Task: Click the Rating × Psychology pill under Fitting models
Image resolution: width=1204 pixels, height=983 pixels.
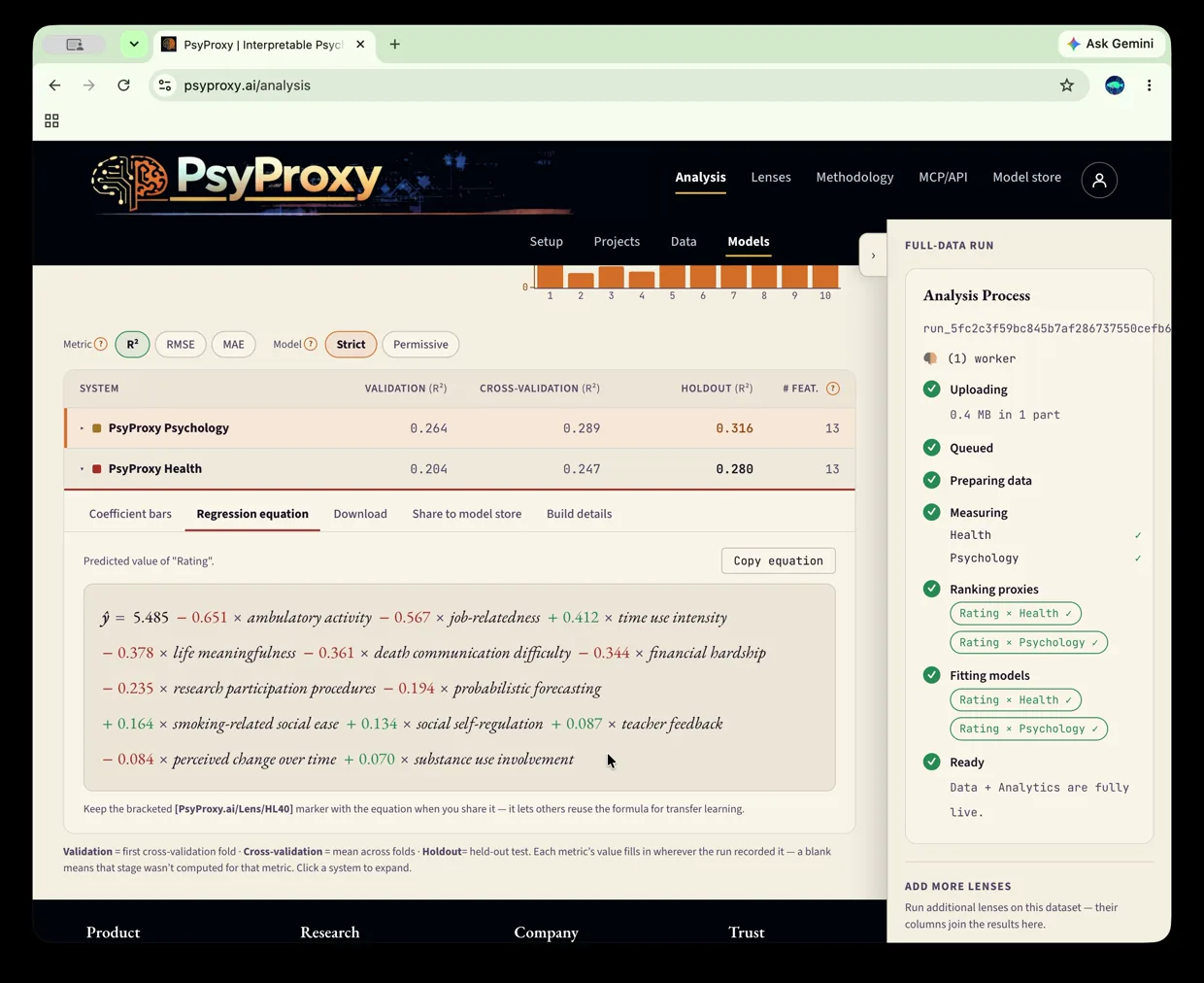Action: click(x=1028, y=729)
